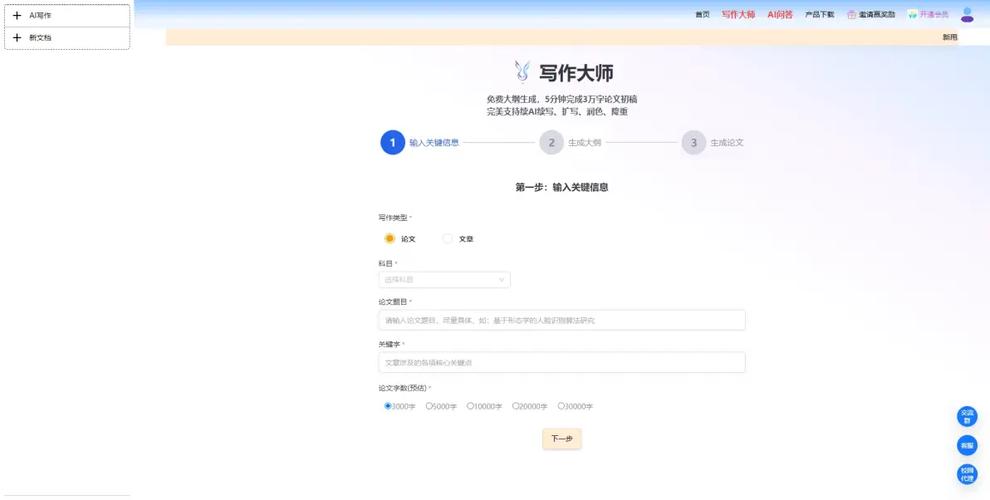990x500 pixels.
Task: Click the 第一步：输入关键信息 heading
Action: click(x=562, y=188)
